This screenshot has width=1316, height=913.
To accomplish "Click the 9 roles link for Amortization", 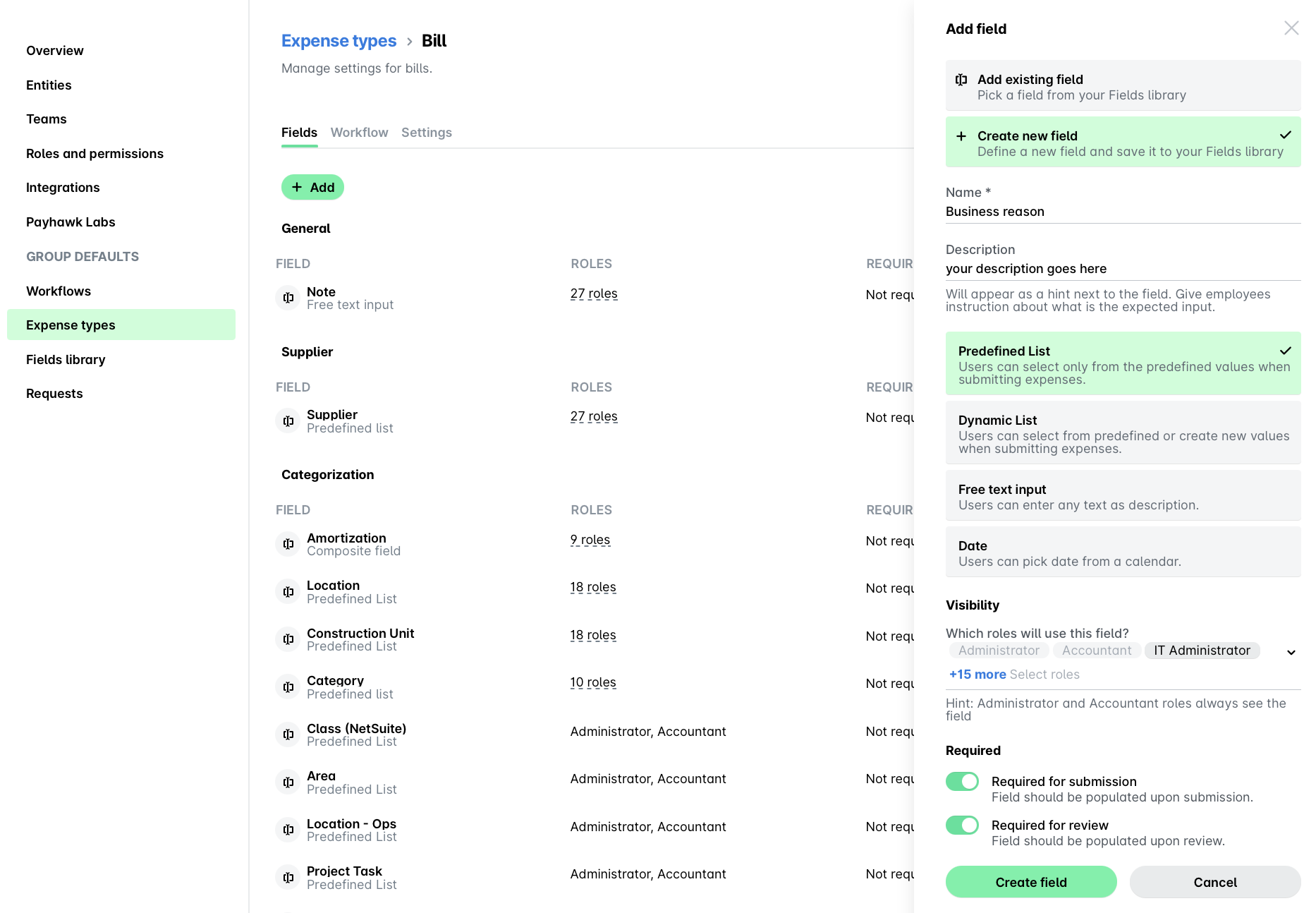I will pos(590,540).
